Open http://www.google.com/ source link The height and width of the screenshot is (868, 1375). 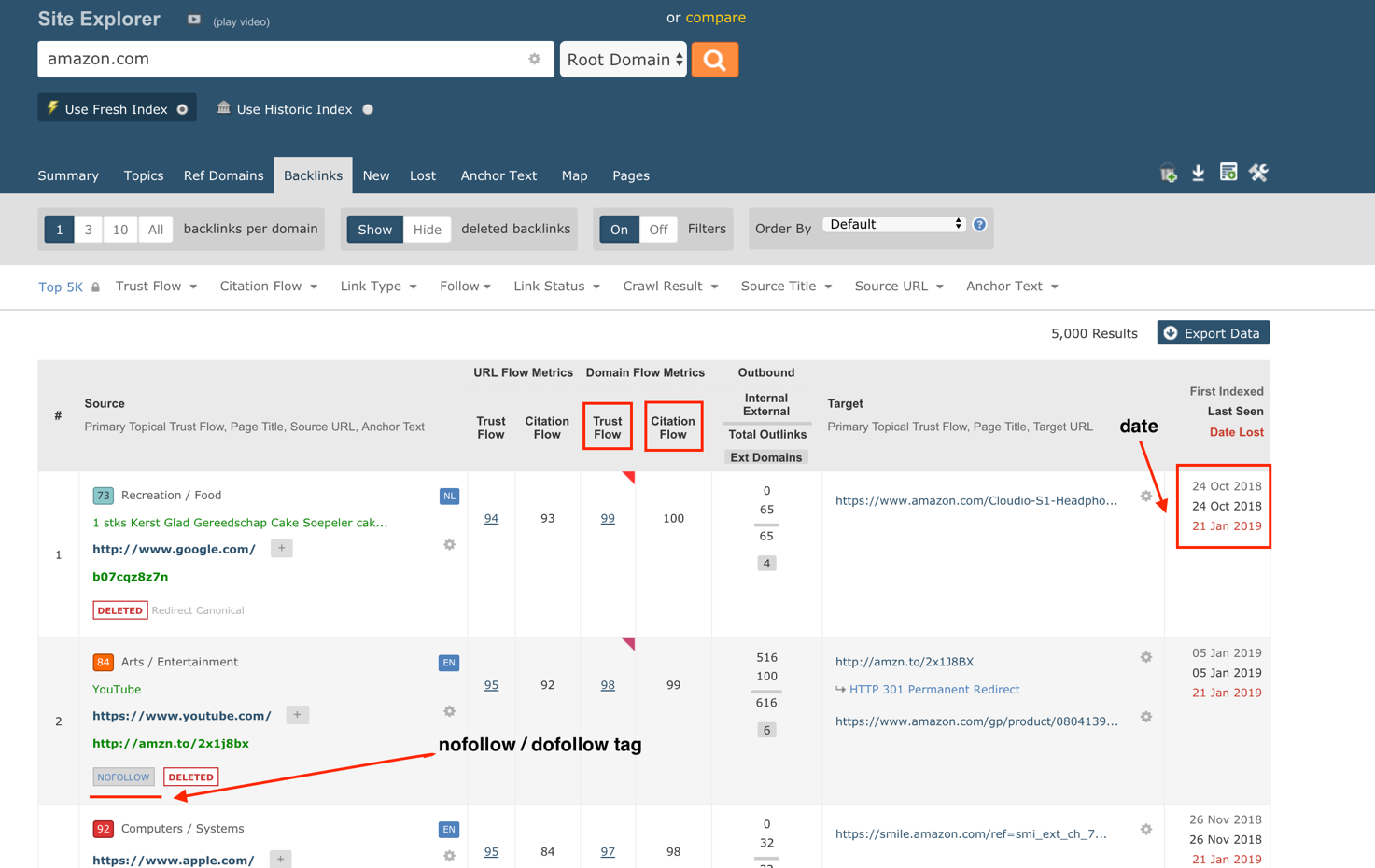(174, 549)
